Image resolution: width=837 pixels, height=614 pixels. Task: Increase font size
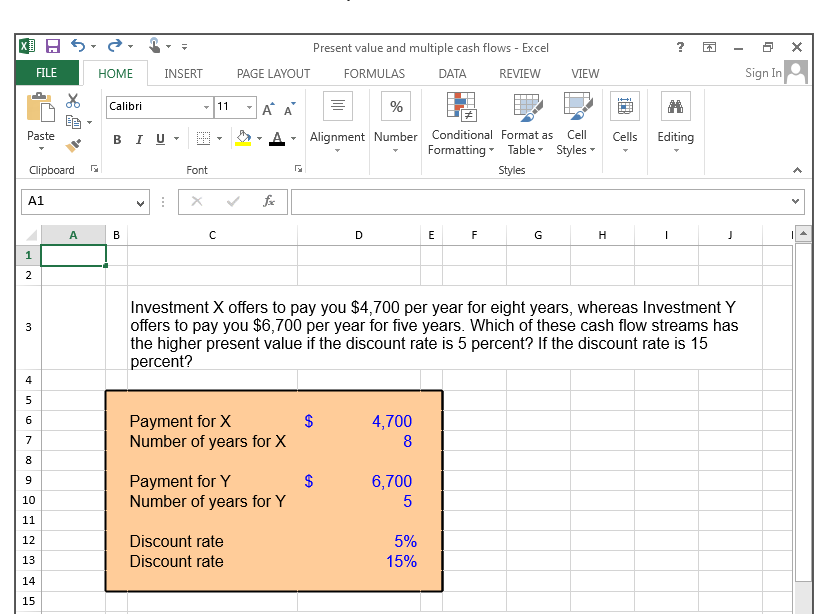point(269,109)
